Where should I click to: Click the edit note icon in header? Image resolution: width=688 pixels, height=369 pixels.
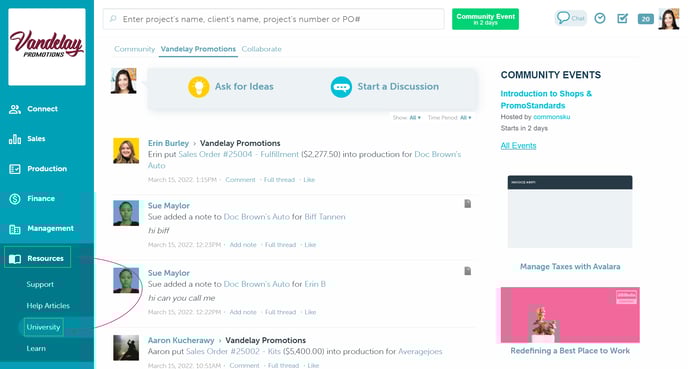click(622, 18)
